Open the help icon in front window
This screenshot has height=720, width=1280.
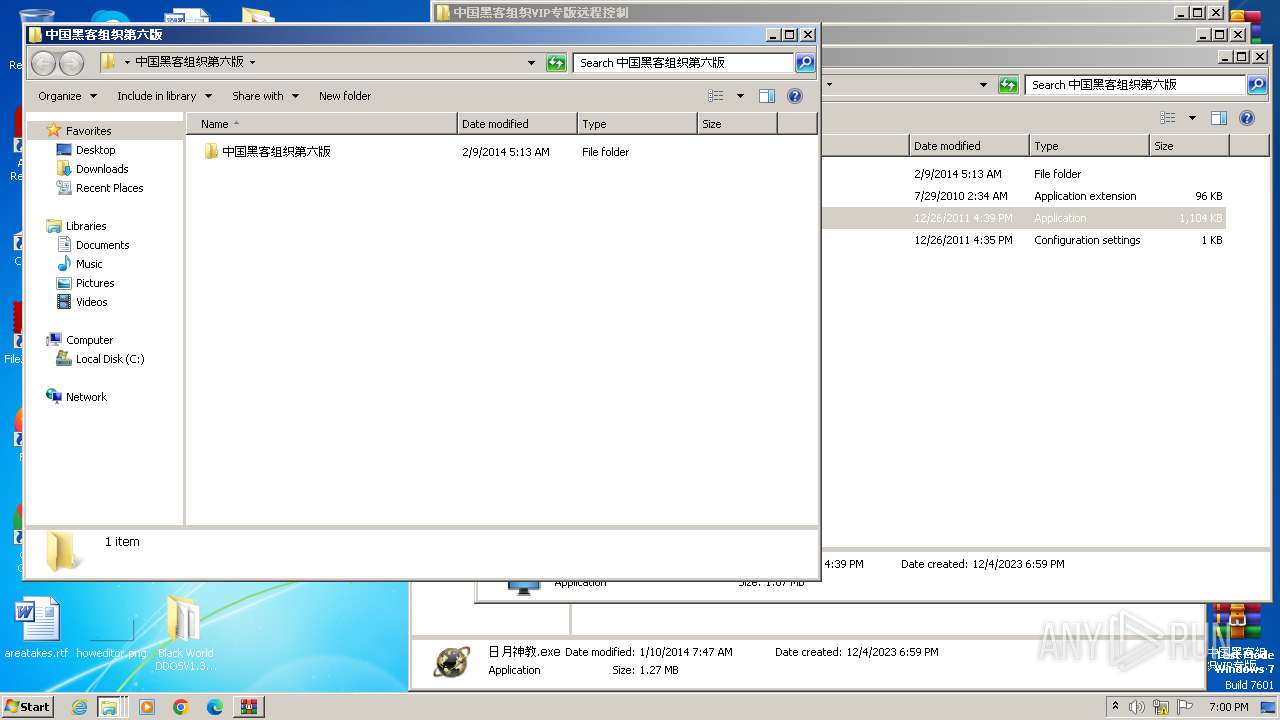795,96
